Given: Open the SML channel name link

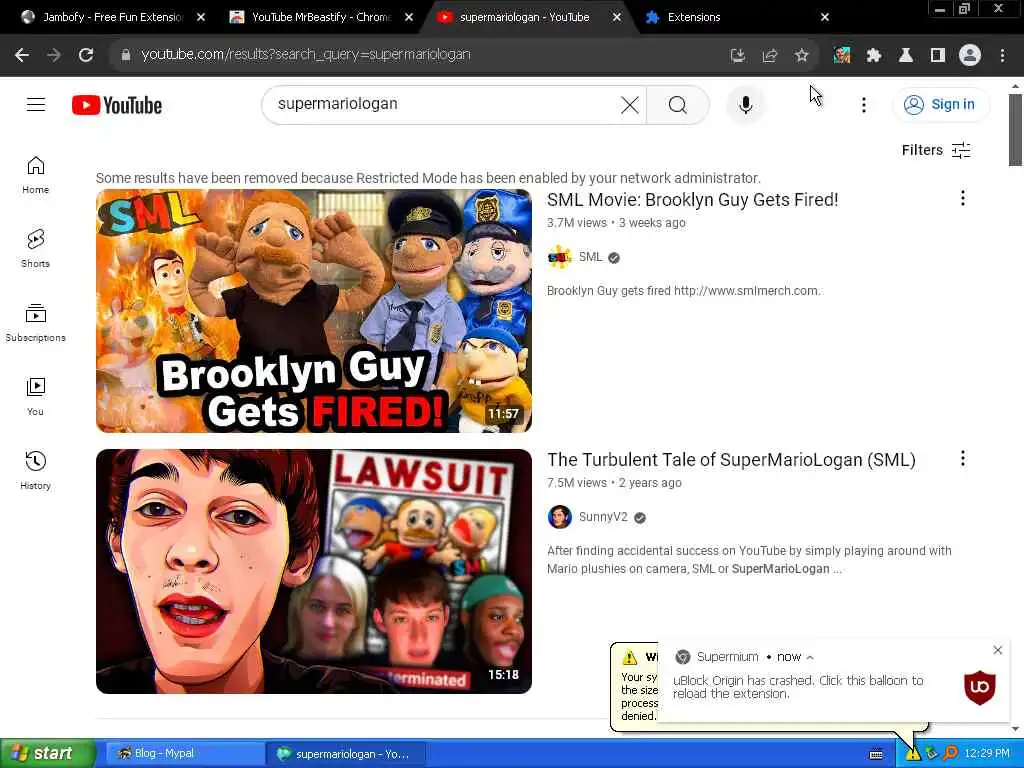Looking at the screenshot, I should pos(590,257).
